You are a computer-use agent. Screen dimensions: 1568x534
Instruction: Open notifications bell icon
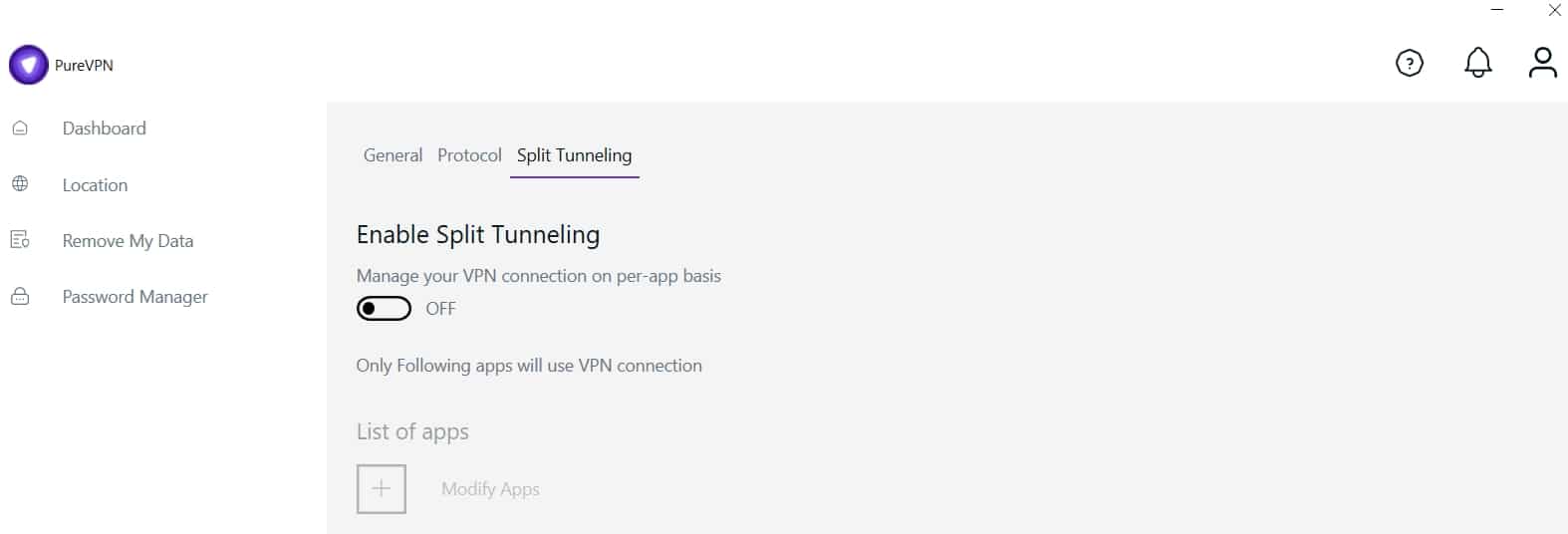(x=1478, y=63)
